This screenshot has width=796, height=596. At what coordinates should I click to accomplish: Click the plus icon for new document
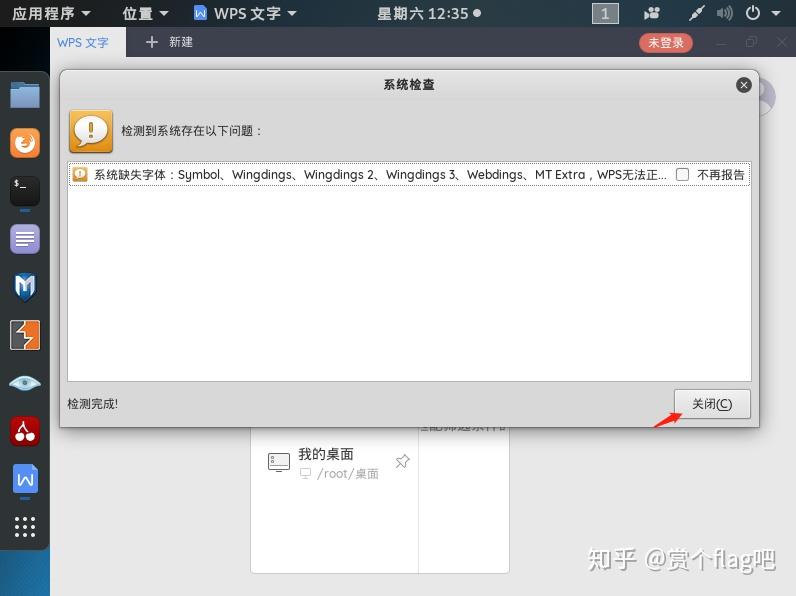(151, 42)
